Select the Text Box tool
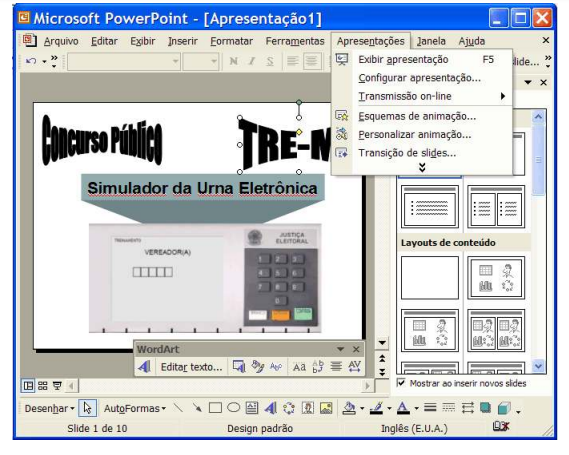569x455 pixels. pyautogui.click(x=252, y=408)
